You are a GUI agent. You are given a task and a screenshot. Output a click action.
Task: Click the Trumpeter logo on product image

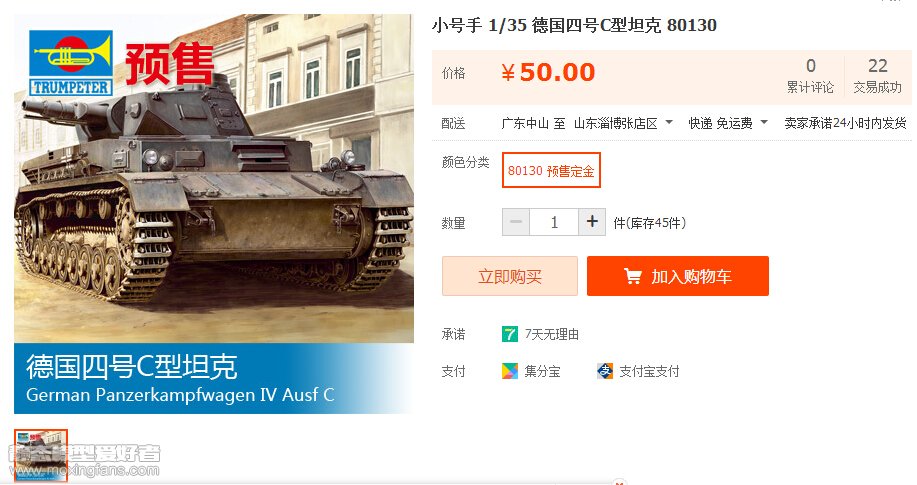point(71,63)
